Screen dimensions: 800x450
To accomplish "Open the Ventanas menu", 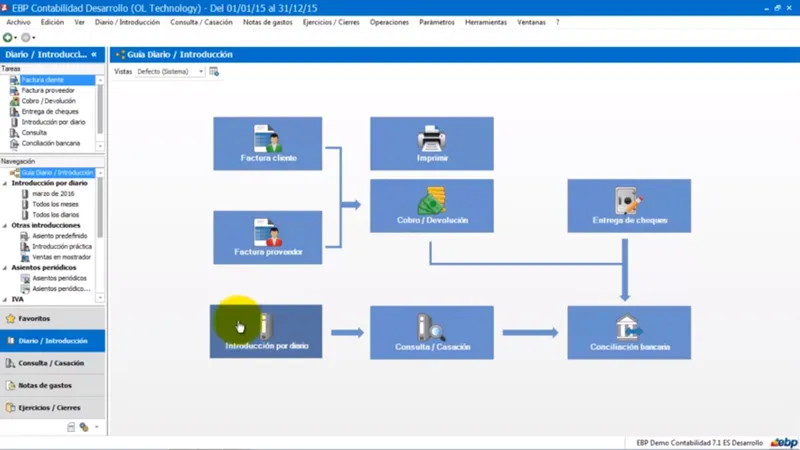I will [x=531, y=22].
